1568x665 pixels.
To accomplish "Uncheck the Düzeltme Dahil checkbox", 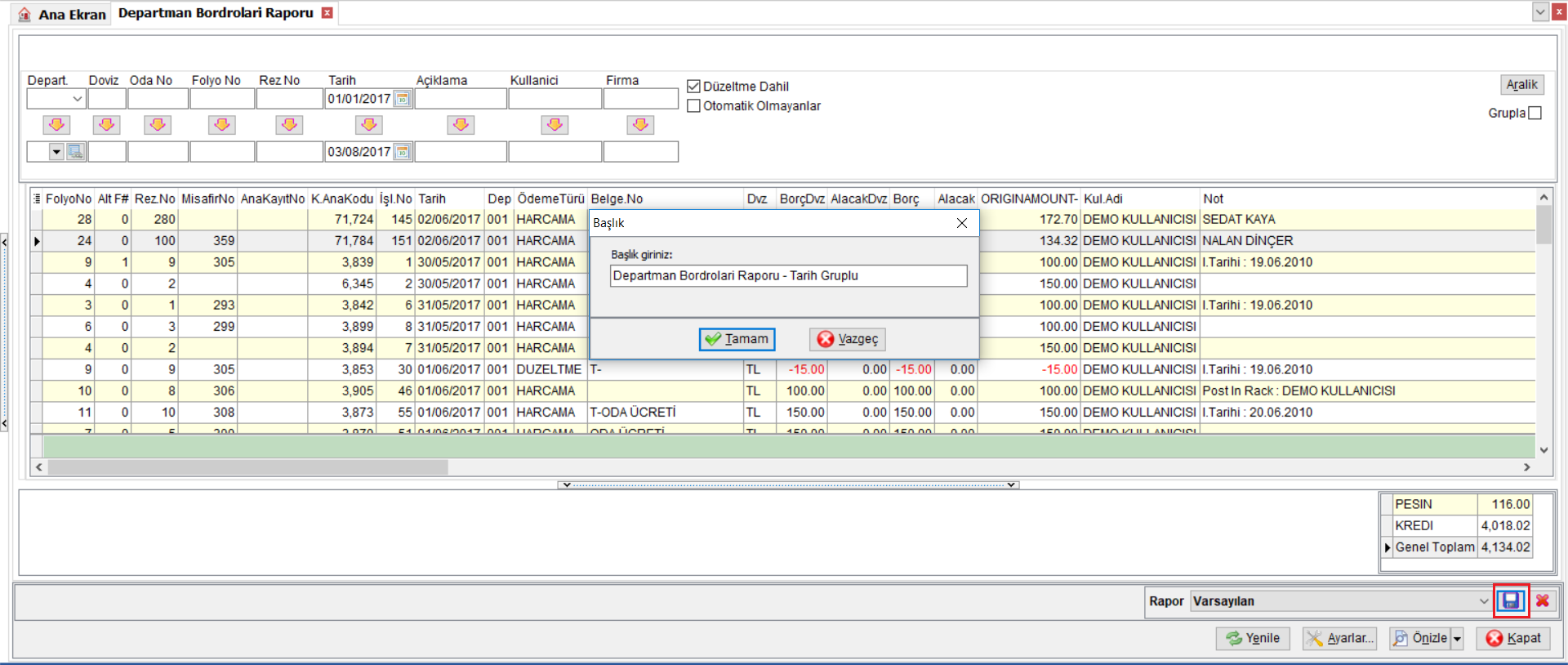I will [x=694, y=86].
